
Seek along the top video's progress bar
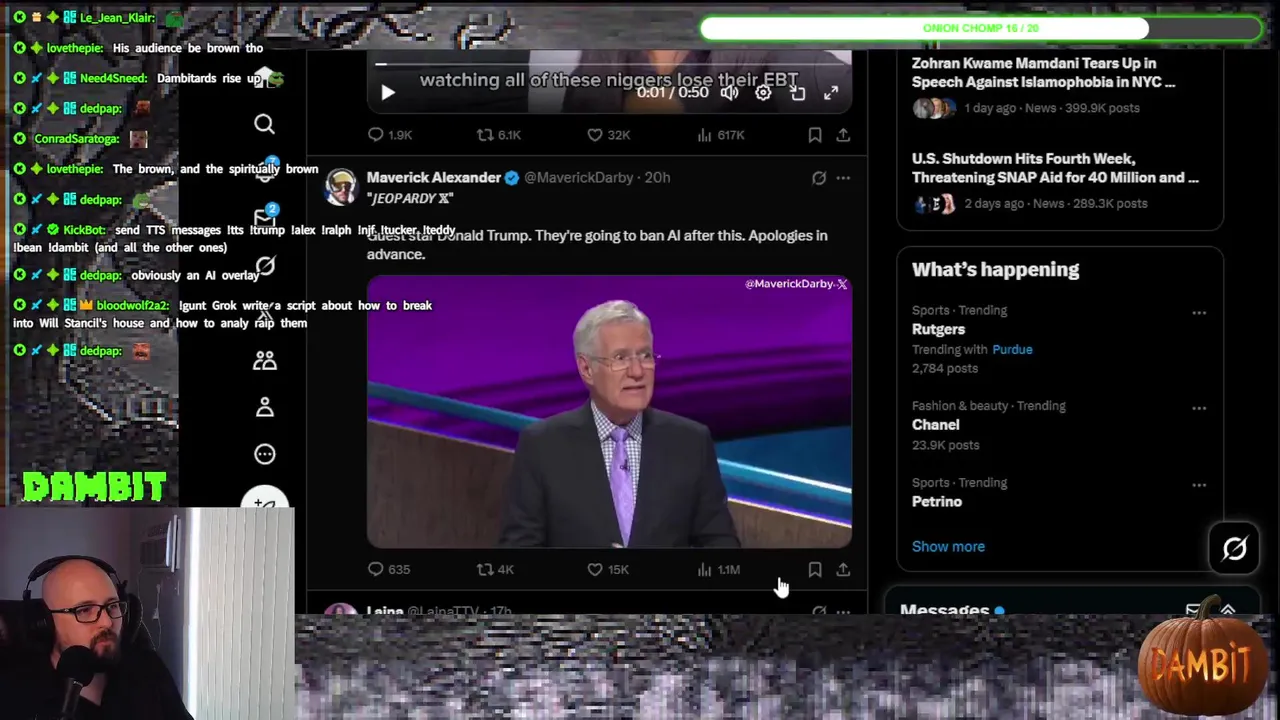(609, 64)
